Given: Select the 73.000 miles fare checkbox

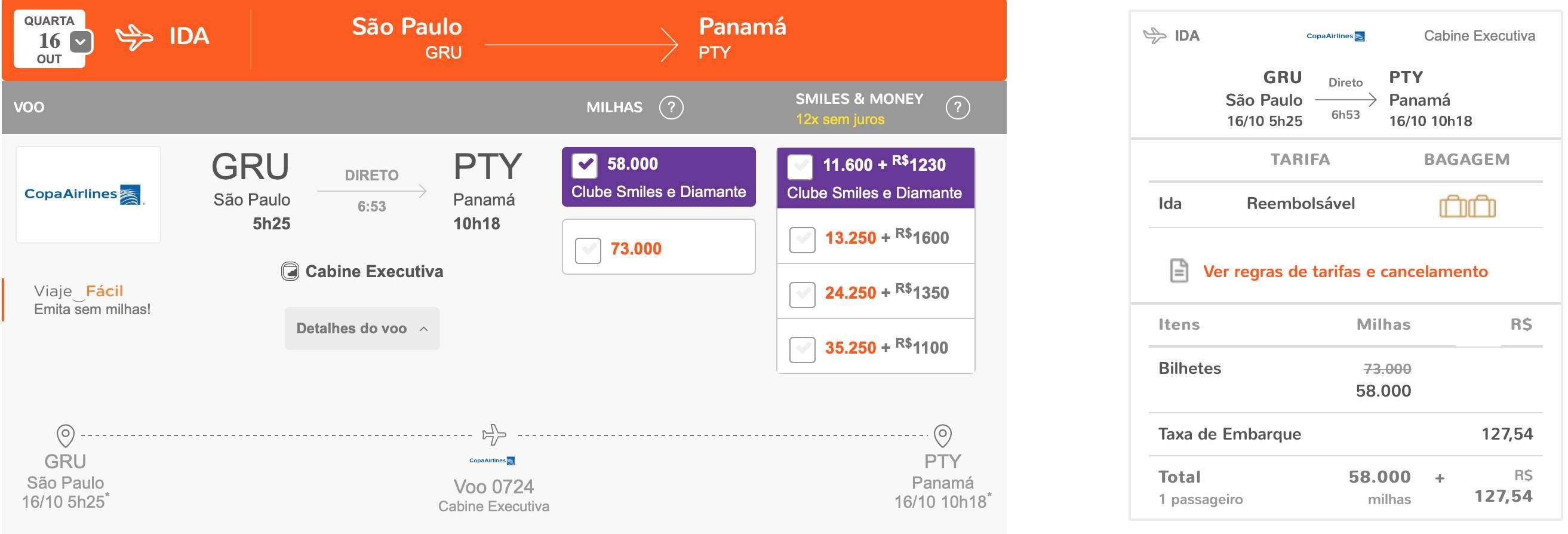Looking at the screenshot, I should (x=588, y=250).
